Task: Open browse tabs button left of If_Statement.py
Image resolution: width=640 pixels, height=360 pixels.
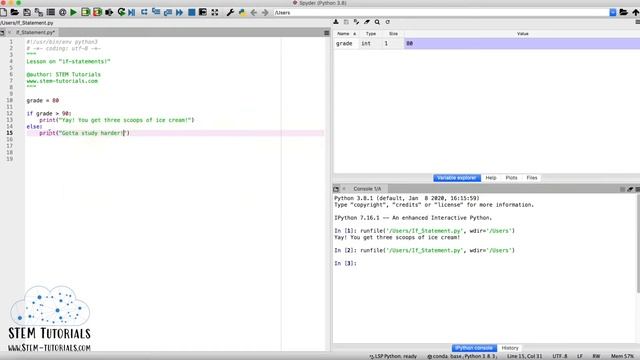Action: pyautogui.click(x=2, y=33)
